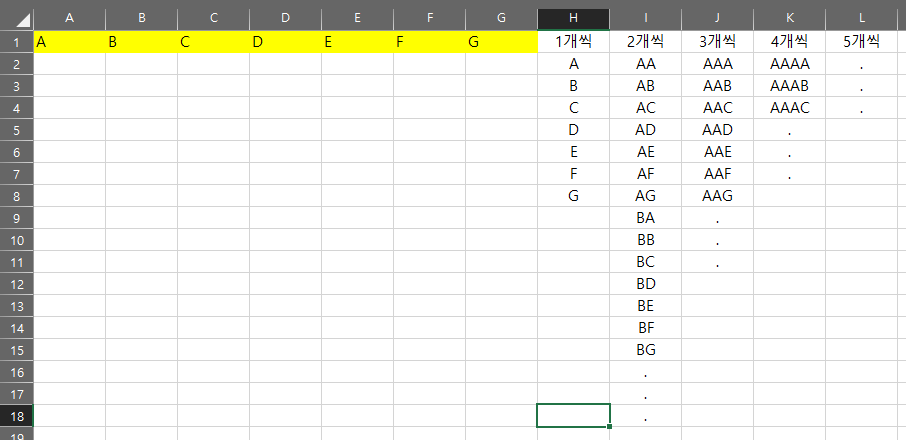The image size is (906, 440).
Task: Select column B header
Action: tap(142, 20)
